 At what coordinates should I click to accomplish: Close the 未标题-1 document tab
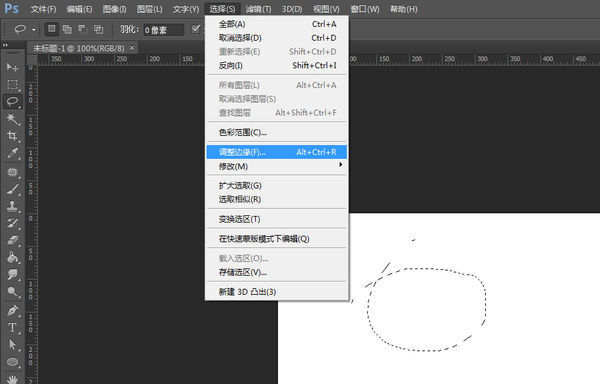pos(132,48)
